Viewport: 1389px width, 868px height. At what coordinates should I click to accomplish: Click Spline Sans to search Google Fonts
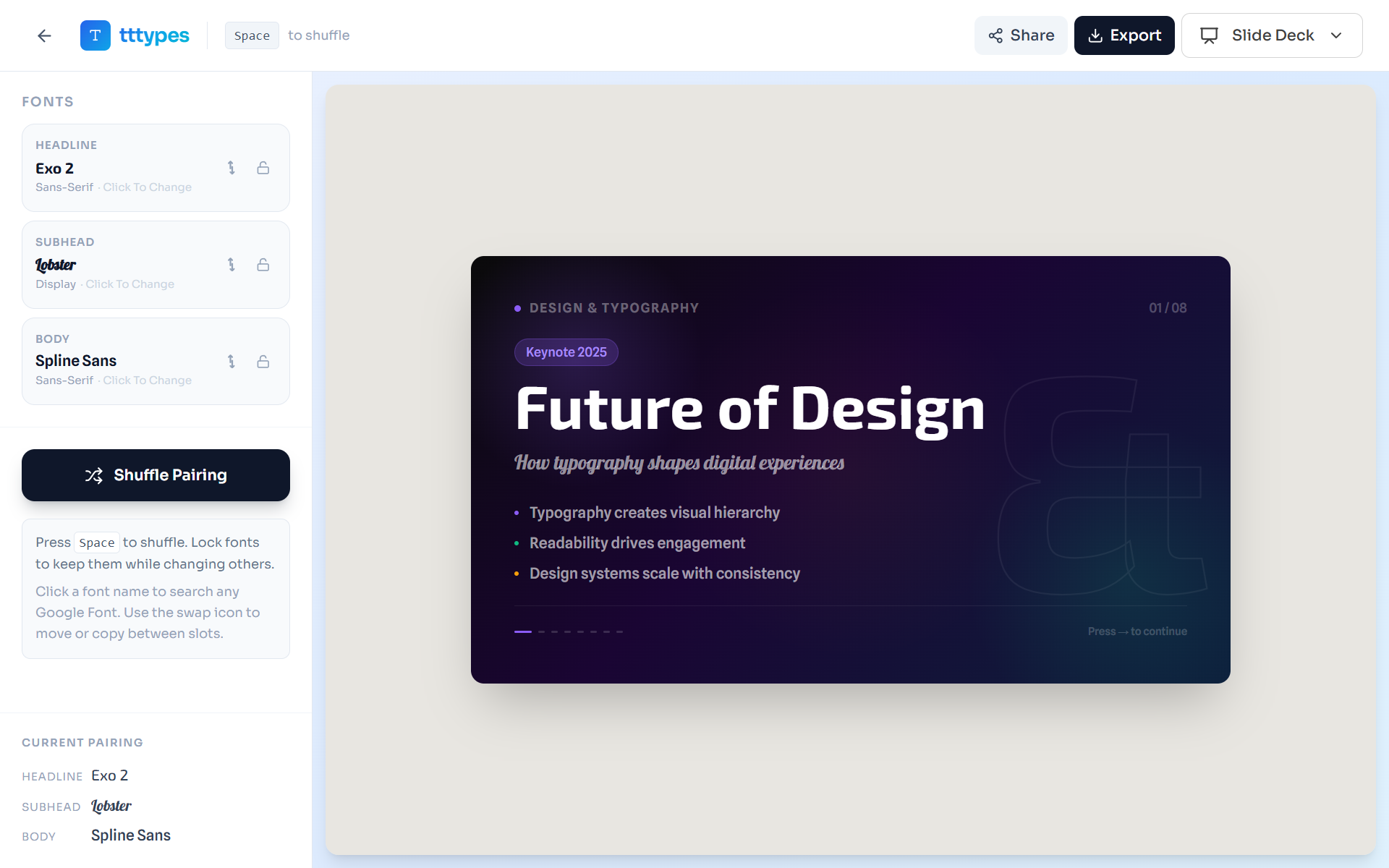[x=76, y=360]
